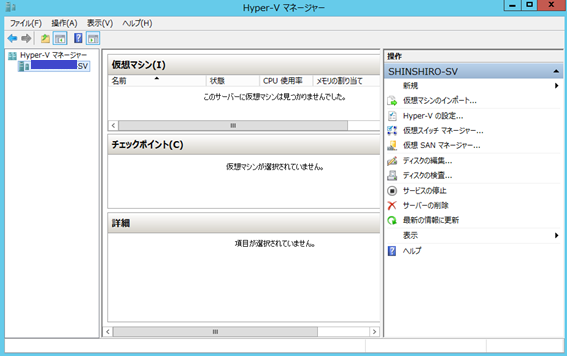Toggle the Show/Hide Console Tree toolbar icon
The image size is (567, 363).
60,38
